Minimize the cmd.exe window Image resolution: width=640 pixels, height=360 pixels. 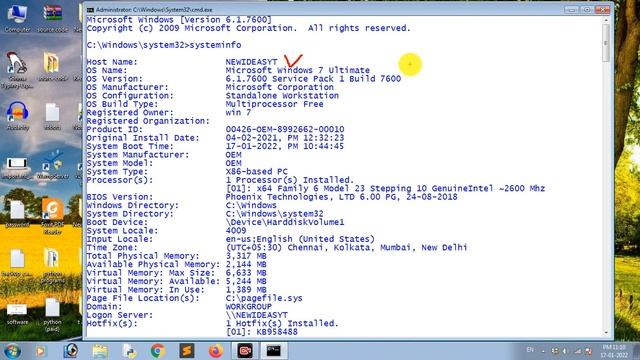point(571,9)
